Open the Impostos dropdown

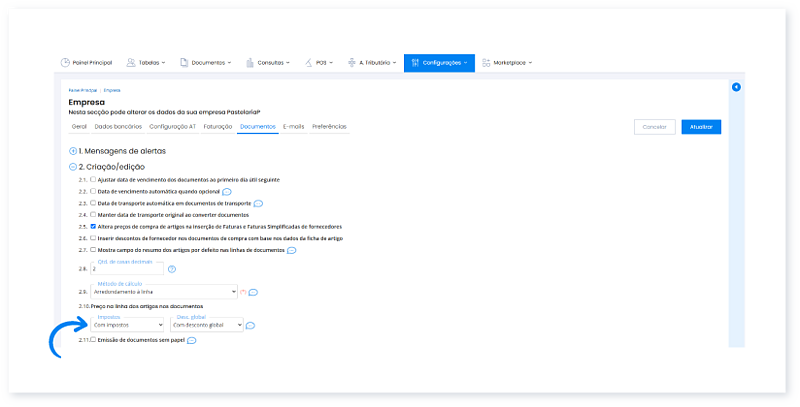127,325
